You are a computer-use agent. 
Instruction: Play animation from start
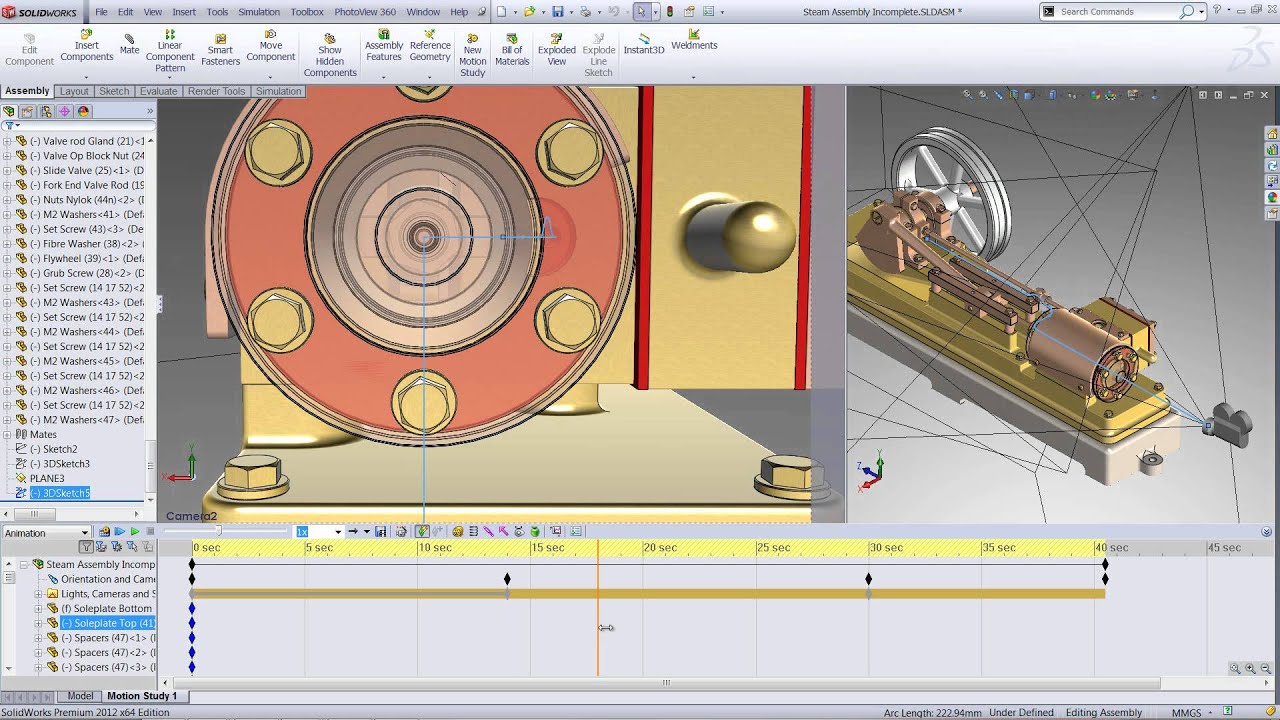pos(119,532)
